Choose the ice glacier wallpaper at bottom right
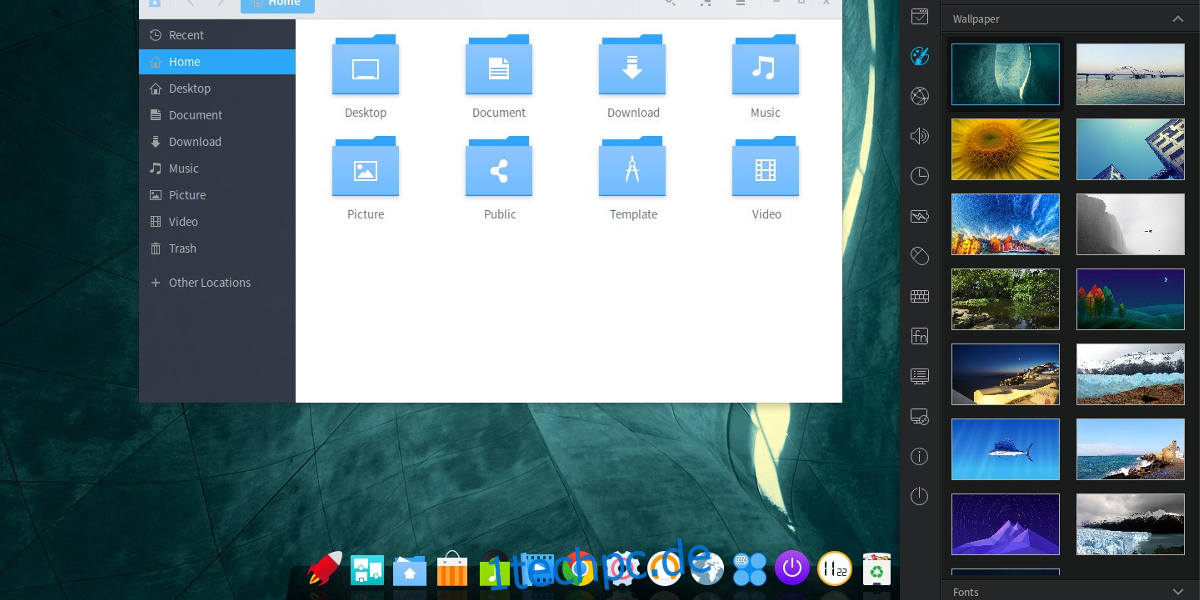 (x=1130, y=524)
